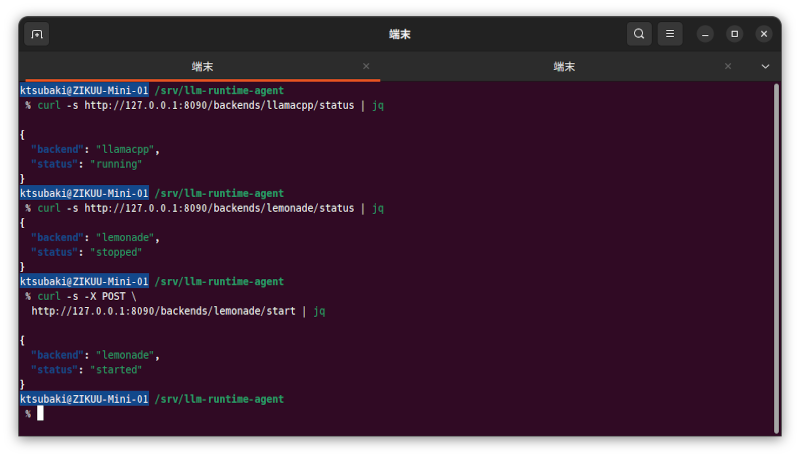800x457 pixels.
Task: Click the lemonade/start URL line
Action: (178, 311)
